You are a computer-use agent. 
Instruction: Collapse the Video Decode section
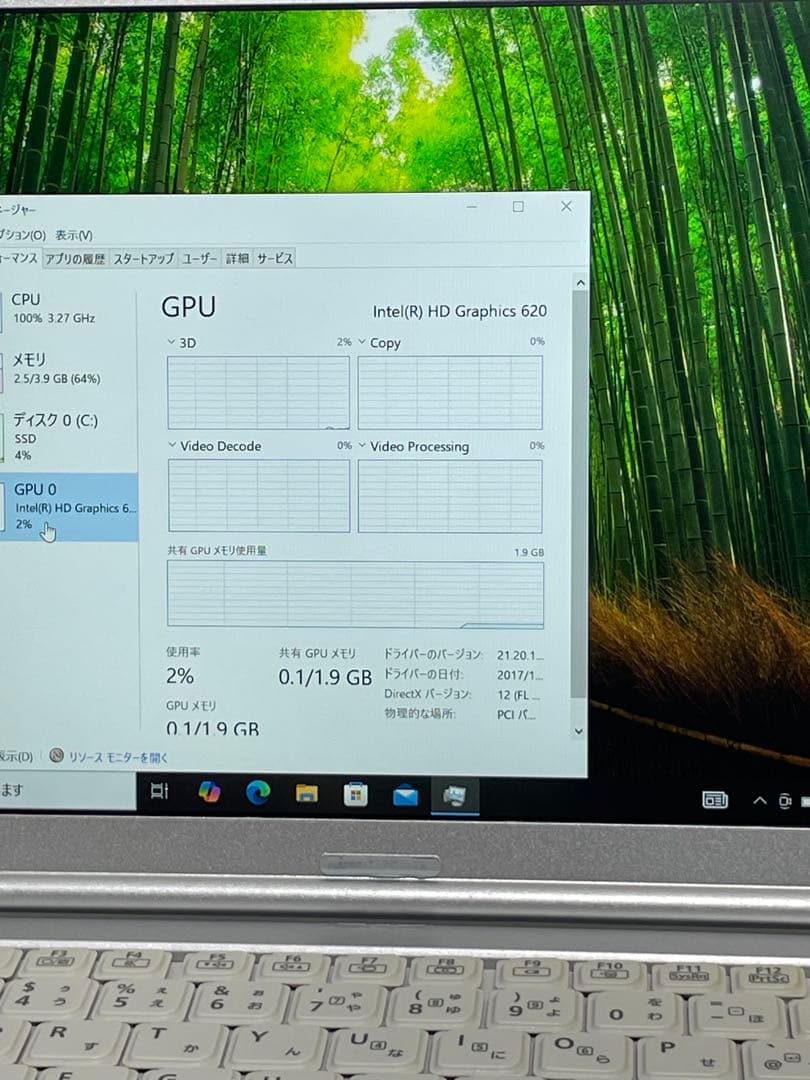[x=173, y=446]
